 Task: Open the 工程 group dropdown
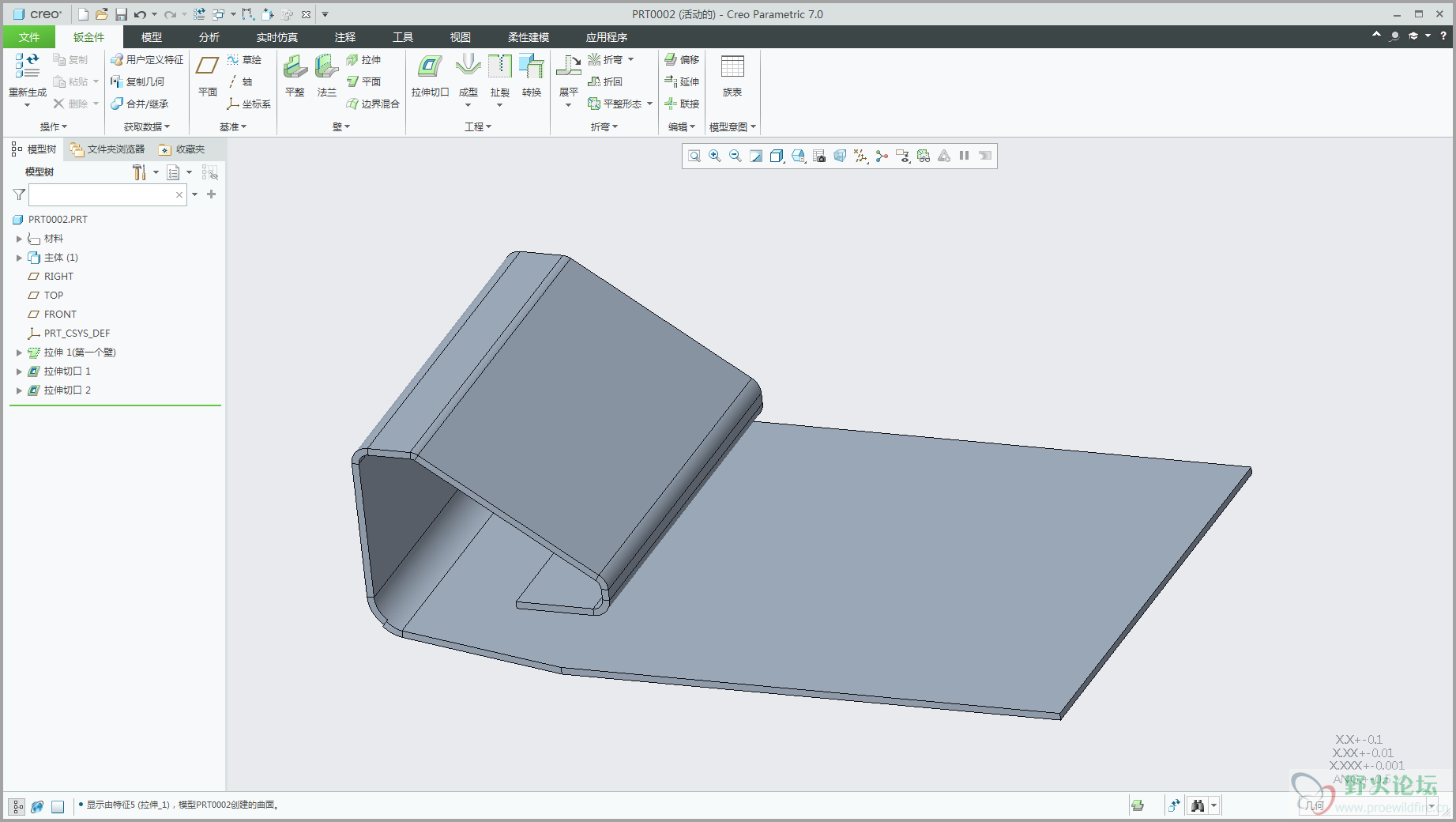pos(478,126)
